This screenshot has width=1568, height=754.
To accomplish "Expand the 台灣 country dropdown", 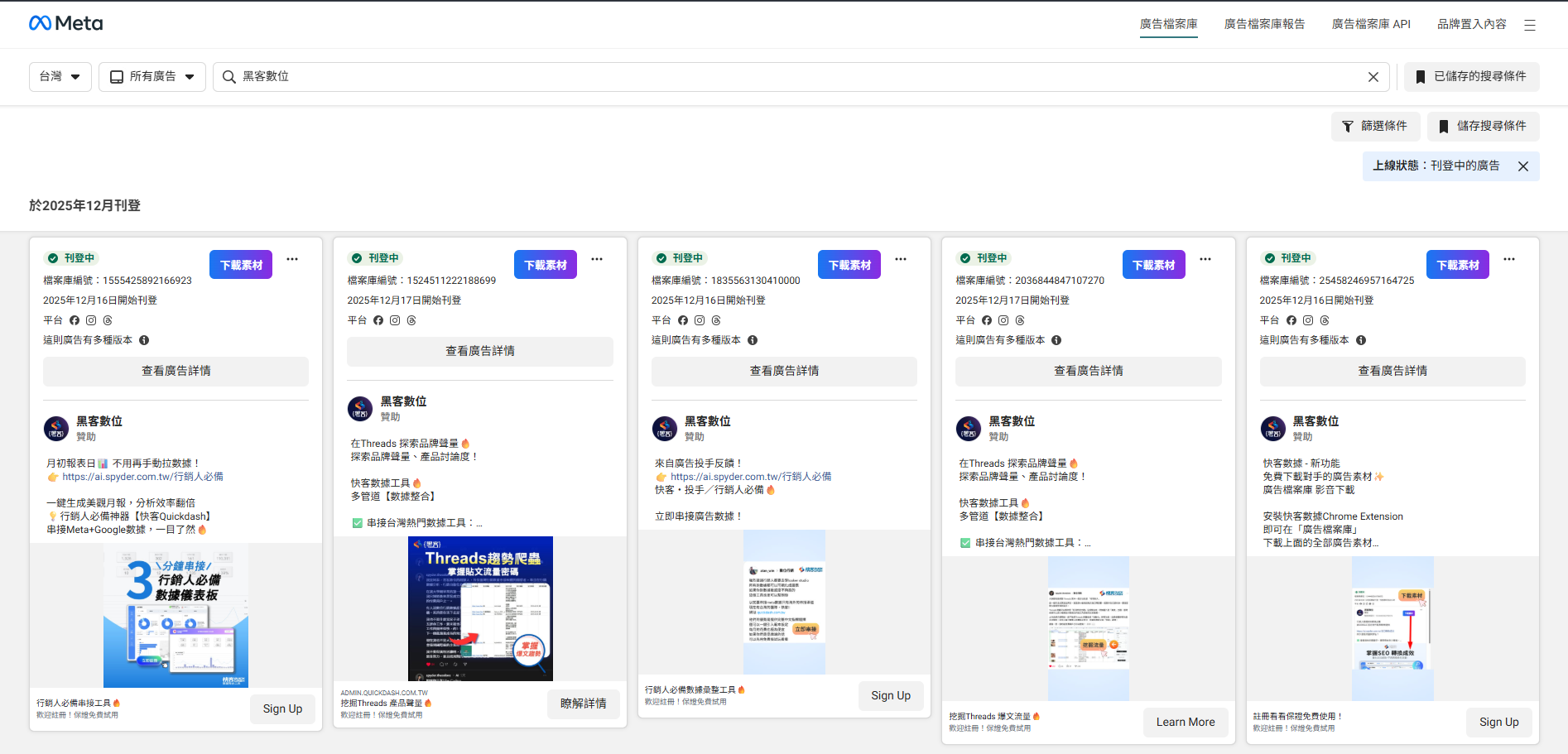I will [60, 77].
